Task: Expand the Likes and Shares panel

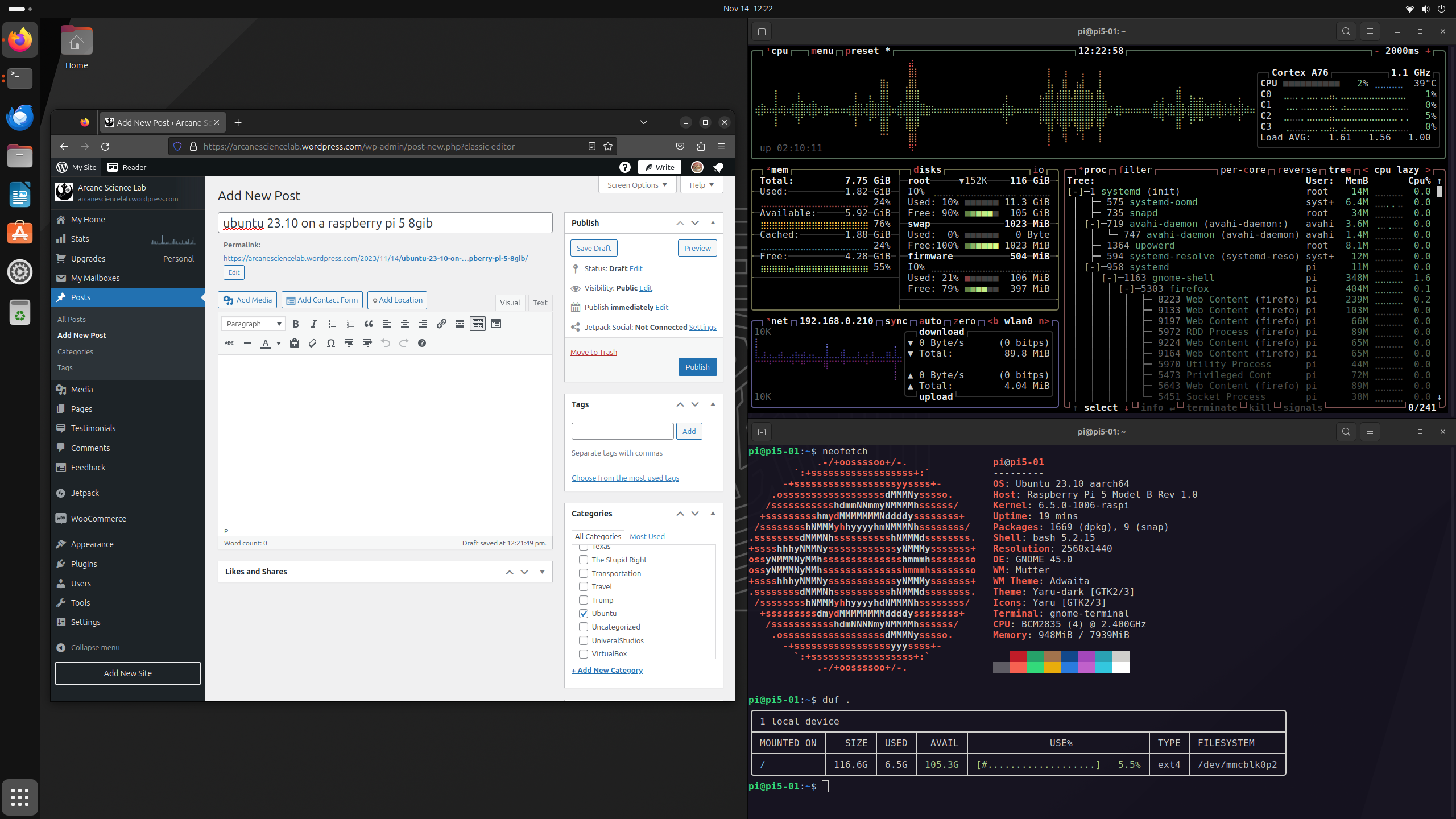Action: pyautogui.click(x=542, y=572)
